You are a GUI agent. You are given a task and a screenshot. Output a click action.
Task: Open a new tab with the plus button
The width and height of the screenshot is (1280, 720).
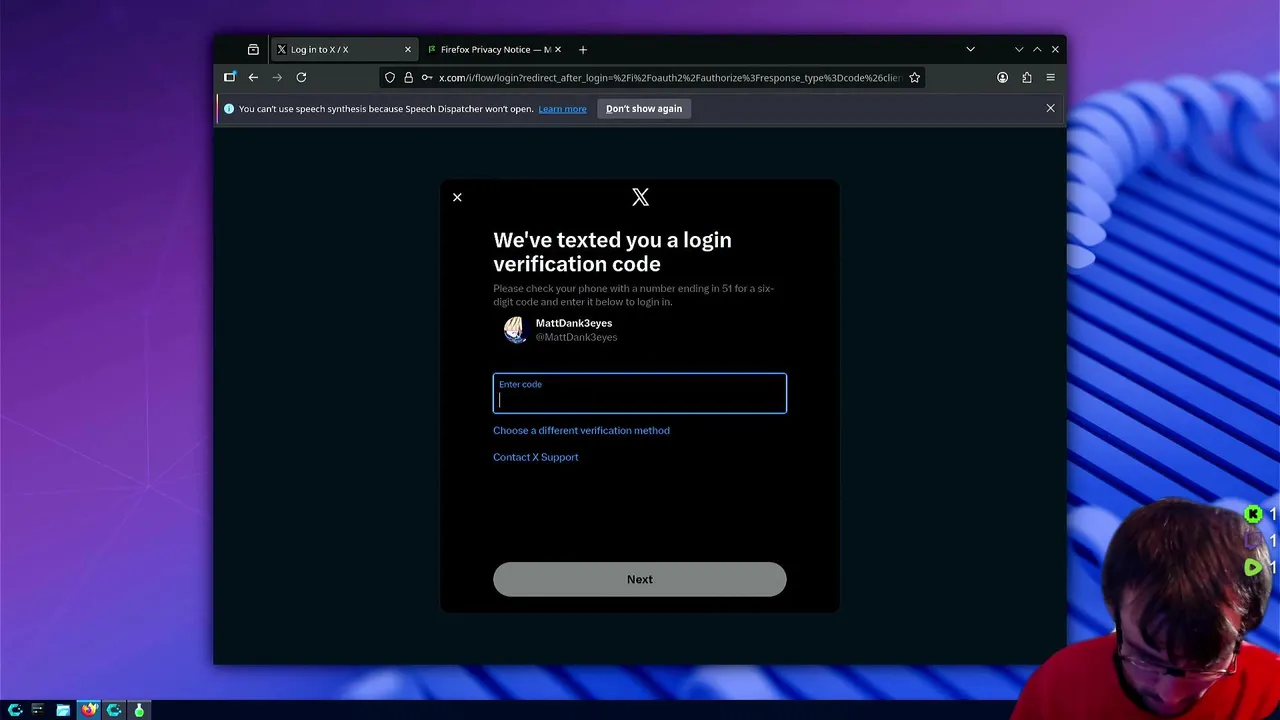583,49
